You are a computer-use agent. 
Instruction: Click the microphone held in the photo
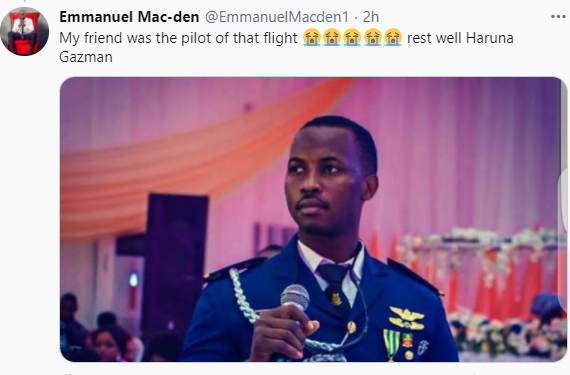click(x=294, y=298)
